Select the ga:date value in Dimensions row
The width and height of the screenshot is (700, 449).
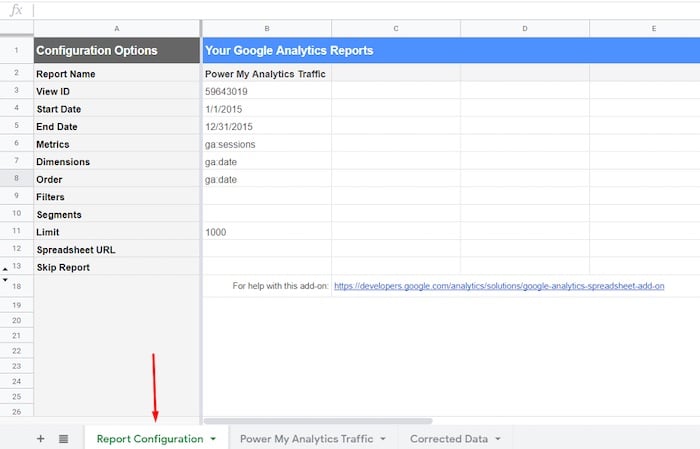(x=267, y=162)
